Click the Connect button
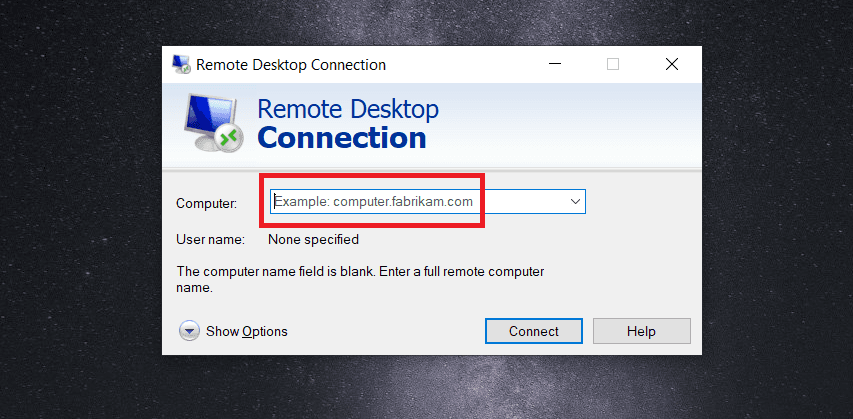Viewport: 853px width, 419px height. pyautogui.click(x=534, y=331)
